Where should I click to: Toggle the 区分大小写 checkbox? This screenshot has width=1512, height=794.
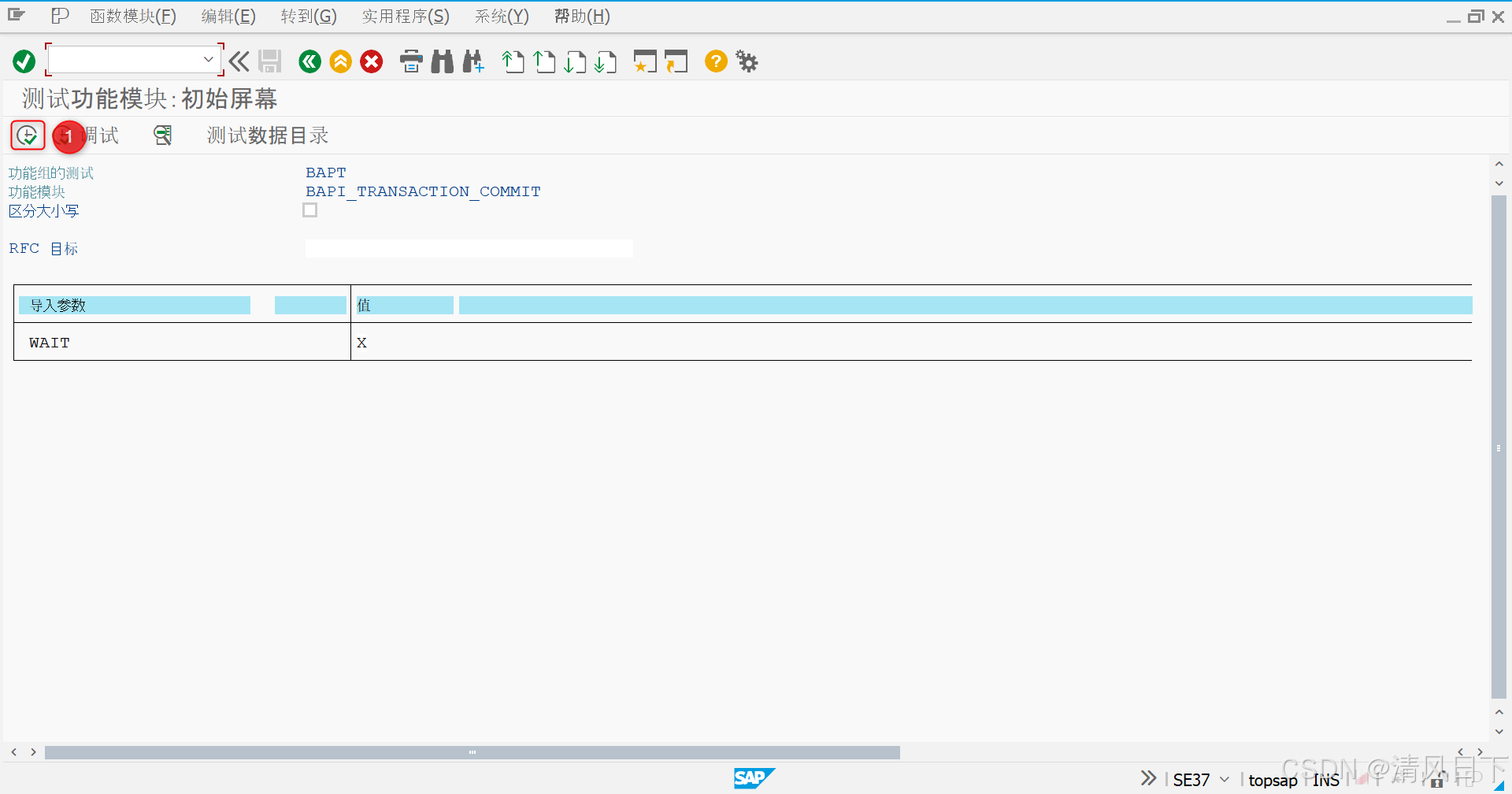tap(309, 210)
